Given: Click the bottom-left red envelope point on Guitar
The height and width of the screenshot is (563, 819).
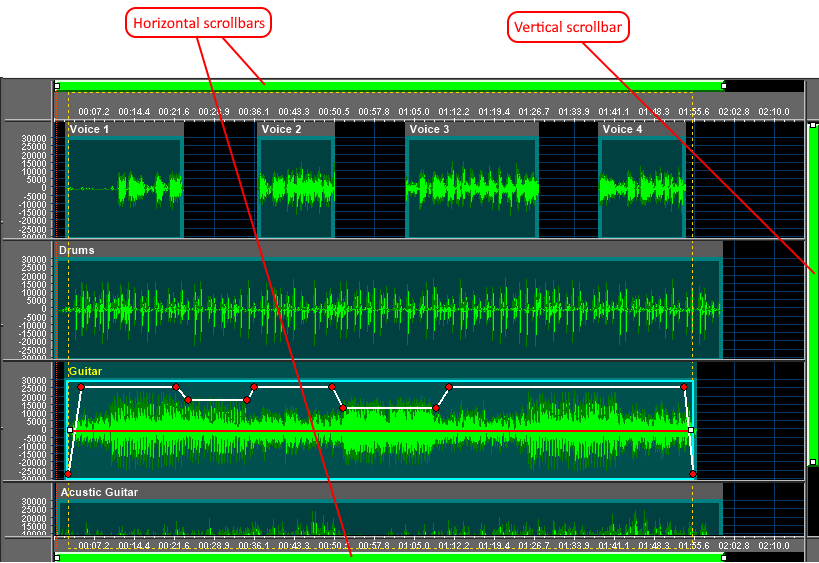Looking at the screenshot, I should pos(68,473).
